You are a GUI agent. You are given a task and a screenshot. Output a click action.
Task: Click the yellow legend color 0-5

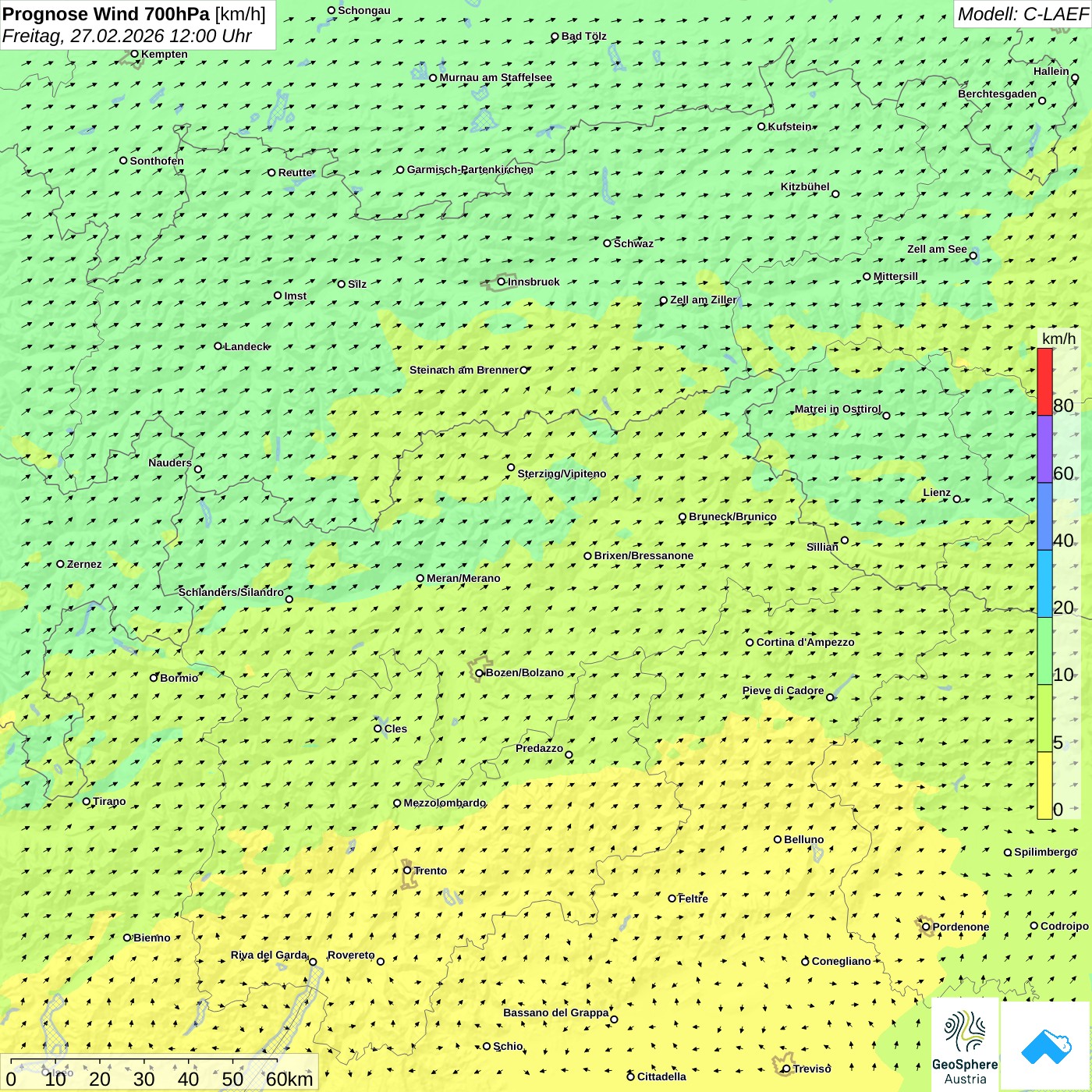1044,785
